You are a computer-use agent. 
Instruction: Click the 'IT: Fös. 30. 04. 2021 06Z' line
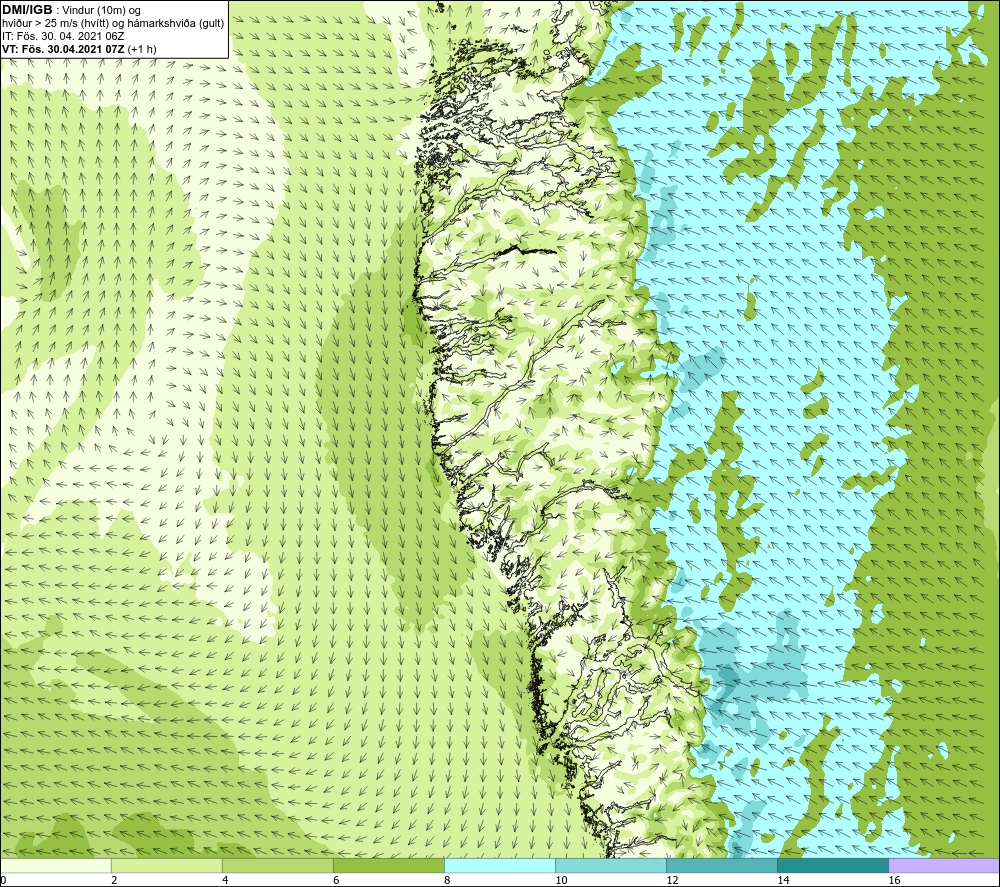coord(63,36)
